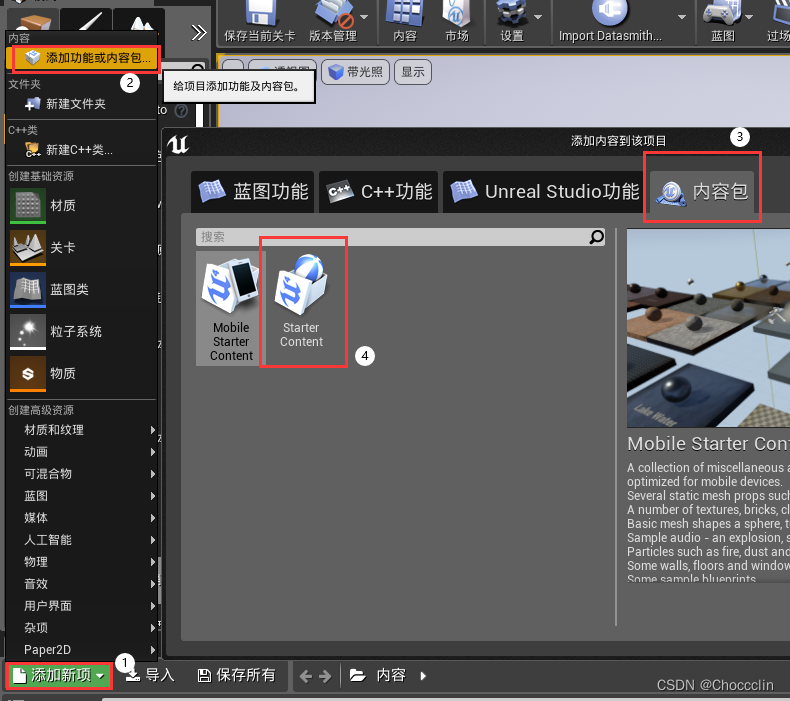Open the Blueprints (蓝图) gamepad icon
Image resolution: width=790 pixels, height=701 pixels.
[x=722, y=13]
